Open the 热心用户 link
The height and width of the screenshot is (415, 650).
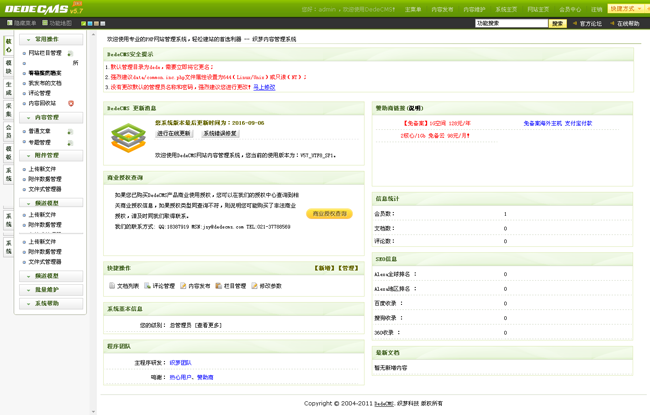pos(181,377)
